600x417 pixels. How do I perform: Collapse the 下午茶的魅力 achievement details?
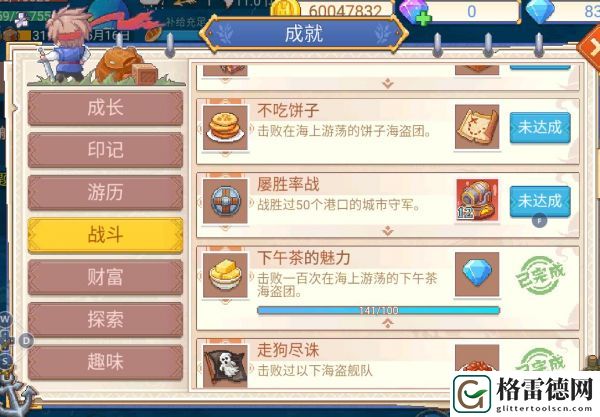point(388,324)
